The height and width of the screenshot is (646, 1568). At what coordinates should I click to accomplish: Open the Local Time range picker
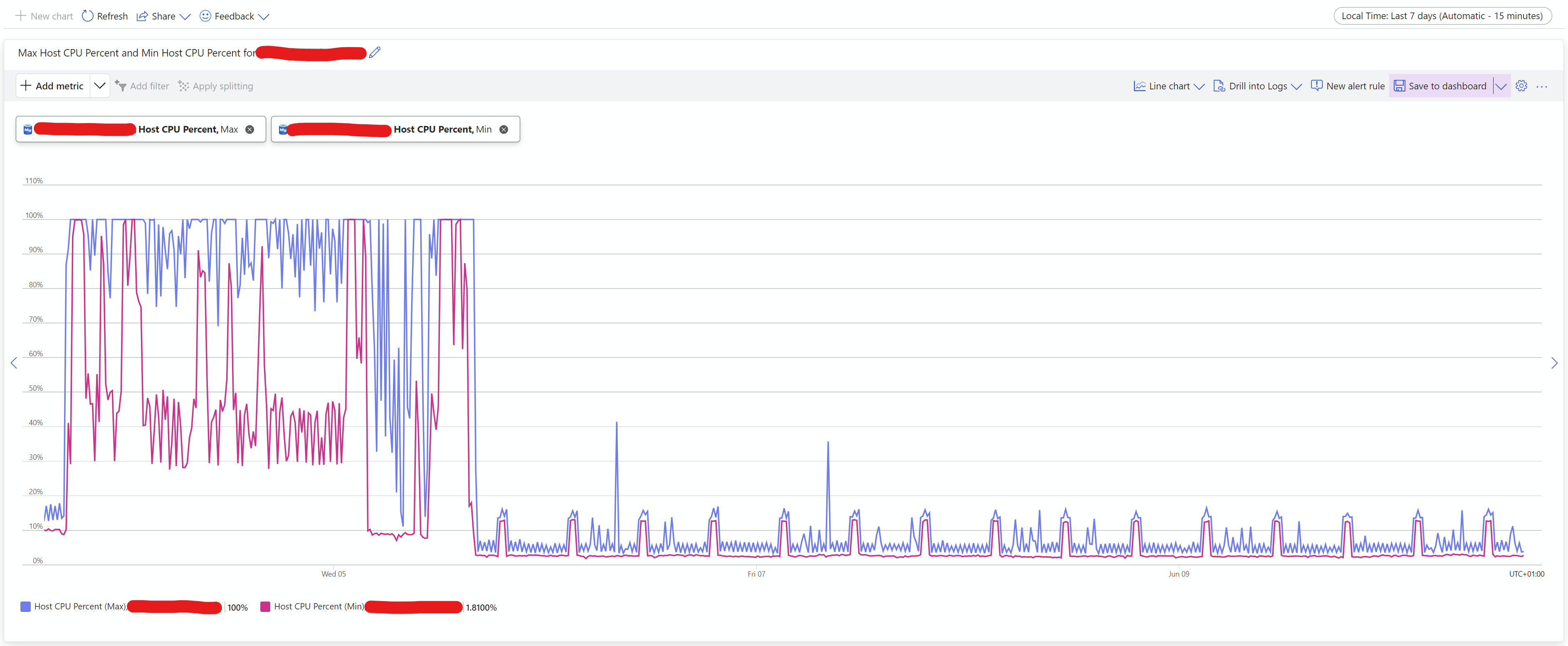pyautogui.click(x=1442, y=16)
